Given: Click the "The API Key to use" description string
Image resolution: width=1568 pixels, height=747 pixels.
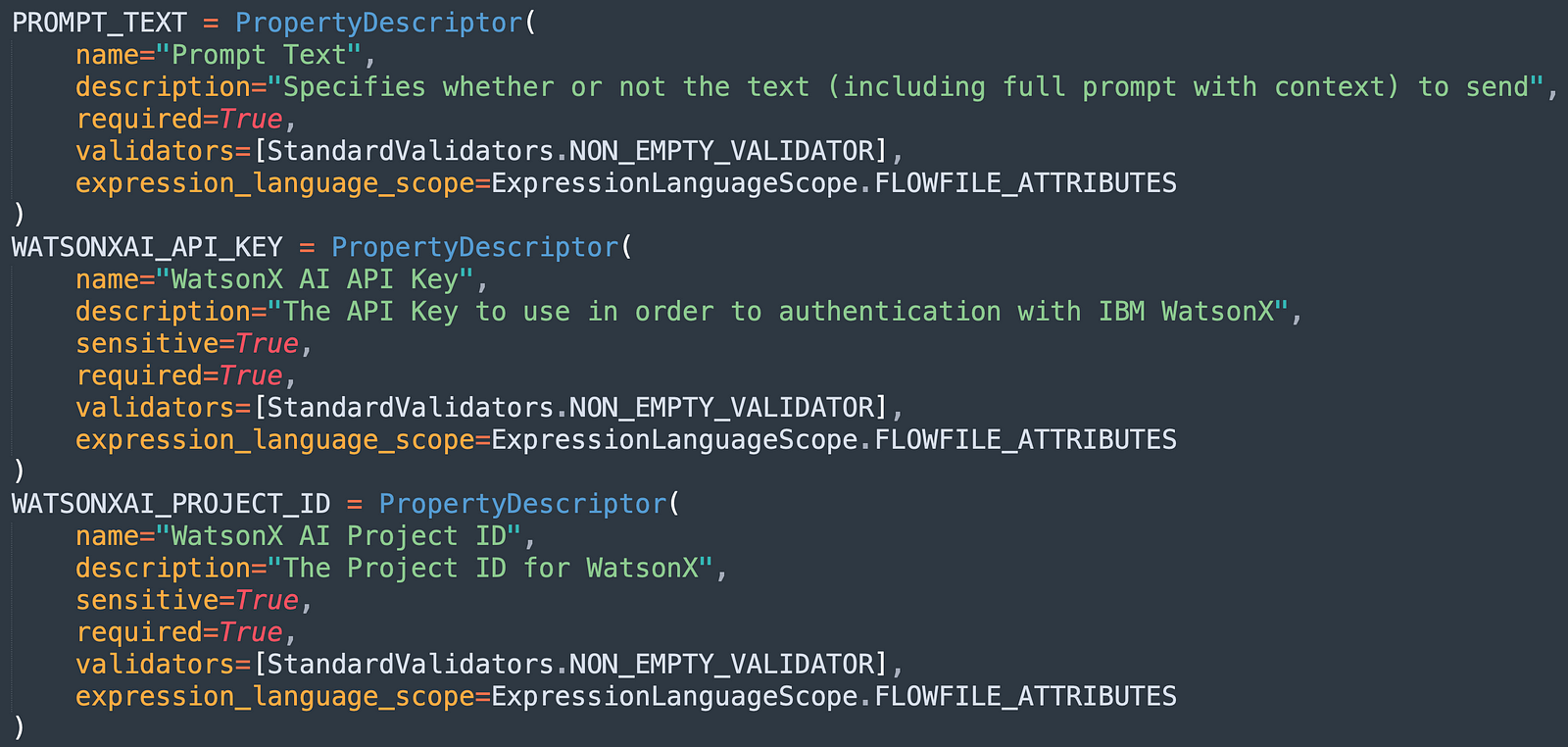Looking at the screenshot, I should [x=784, y=312].
